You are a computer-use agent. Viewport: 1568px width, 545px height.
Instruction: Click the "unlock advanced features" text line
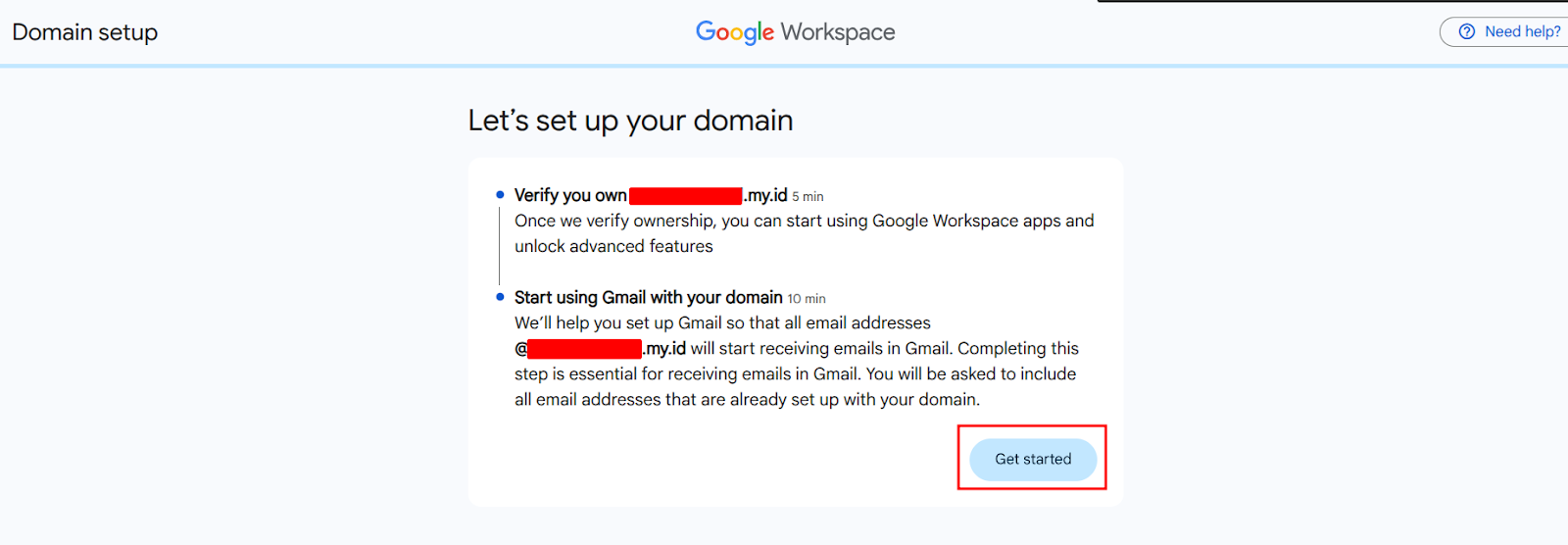click(613, 246)
